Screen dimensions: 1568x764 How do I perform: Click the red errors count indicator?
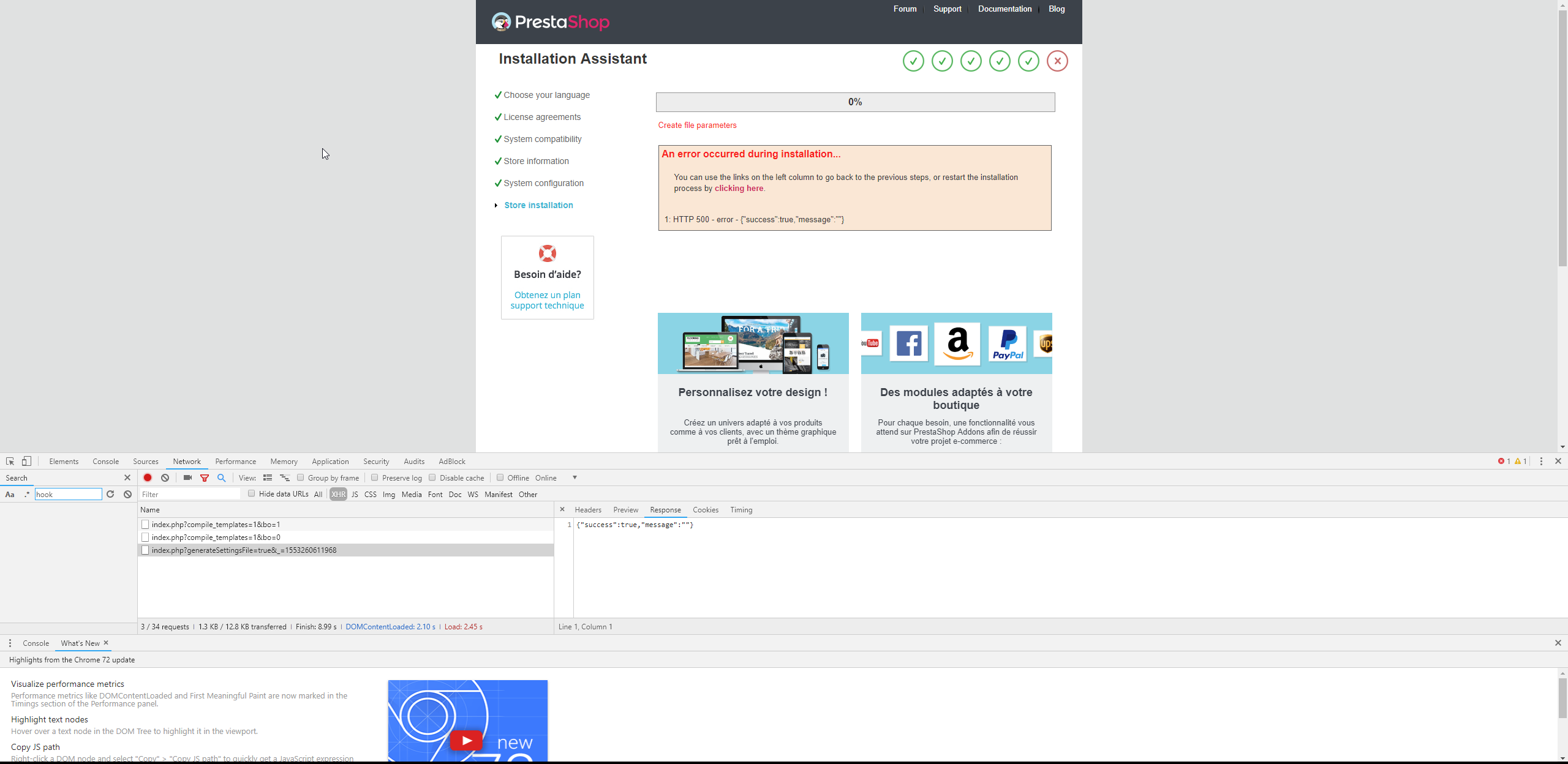(1504, 462)
